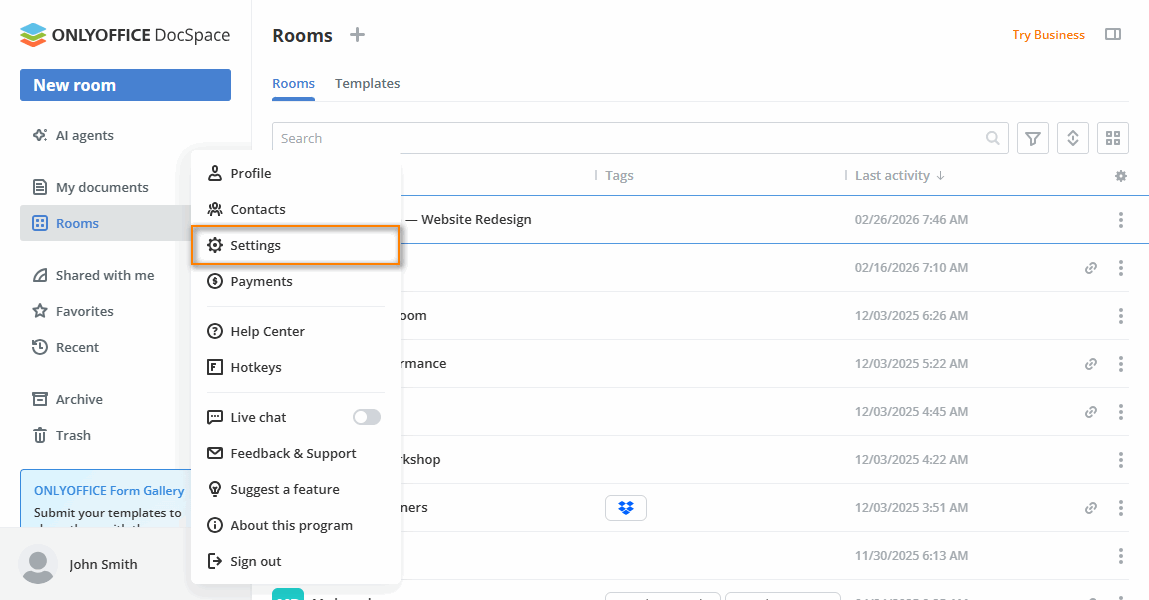
Task: Click the Dropbox icon in Tags column
Action: tap(625, 507)
